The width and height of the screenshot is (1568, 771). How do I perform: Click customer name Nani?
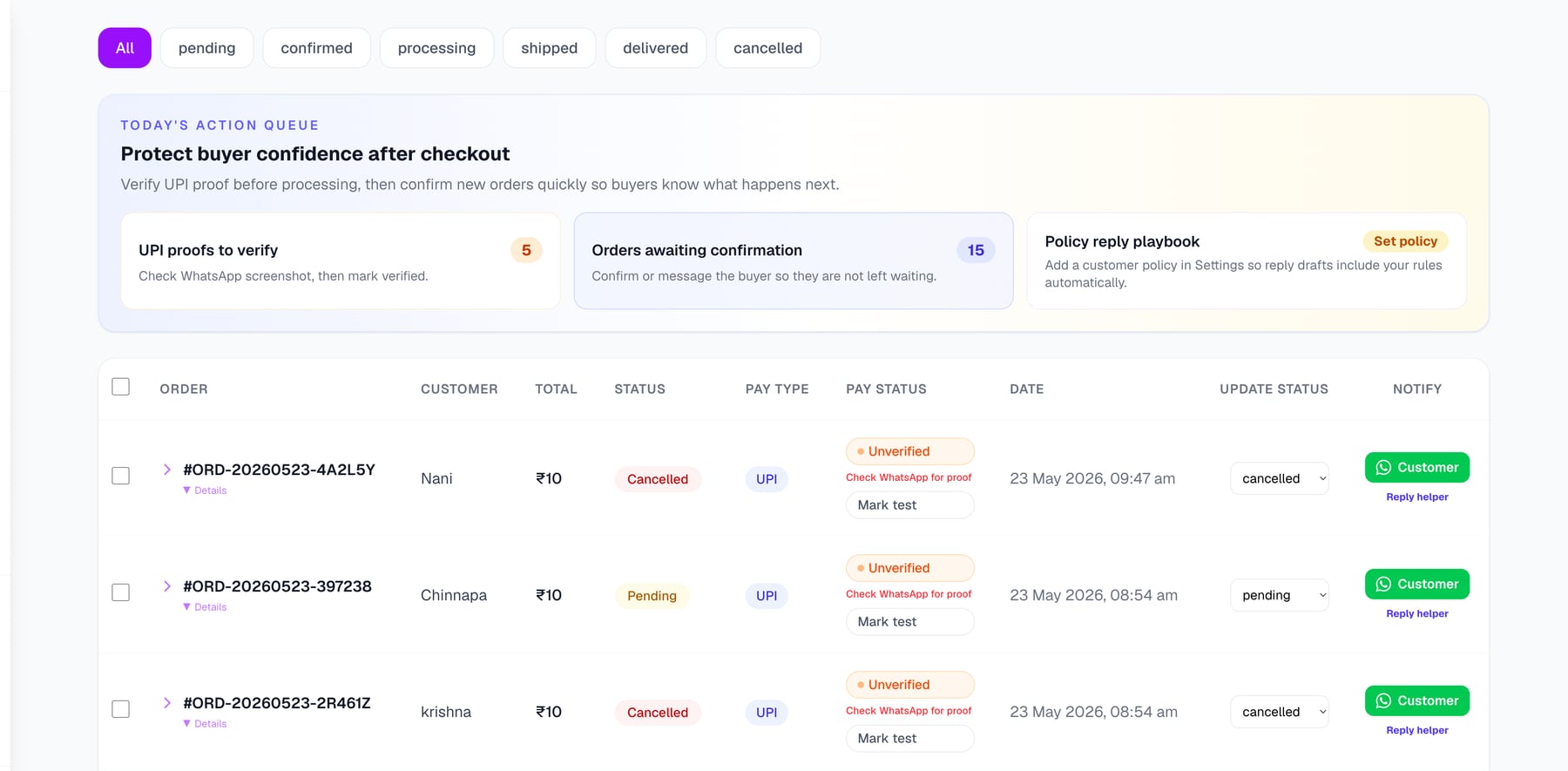click(x=436, y=478)
